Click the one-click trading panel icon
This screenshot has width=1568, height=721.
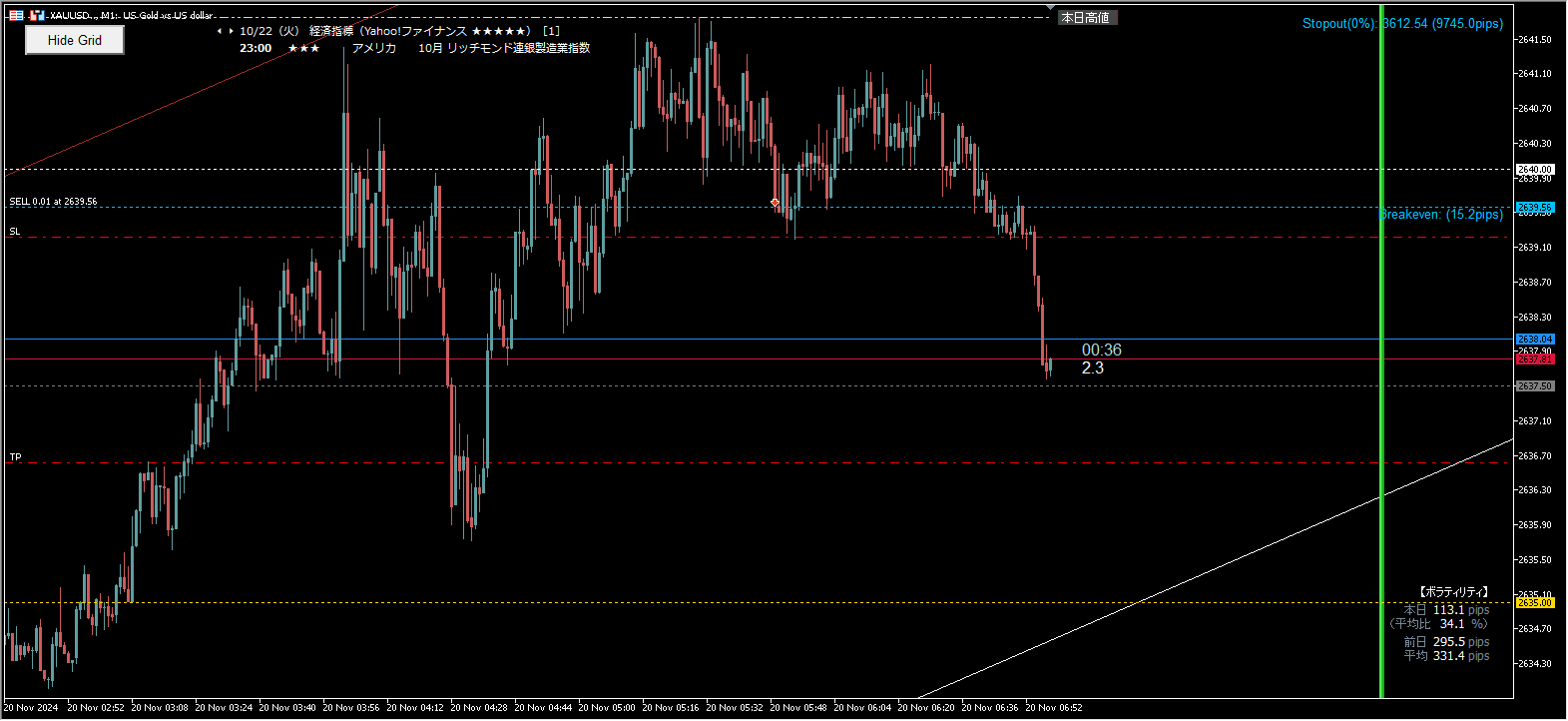point(16,15)
